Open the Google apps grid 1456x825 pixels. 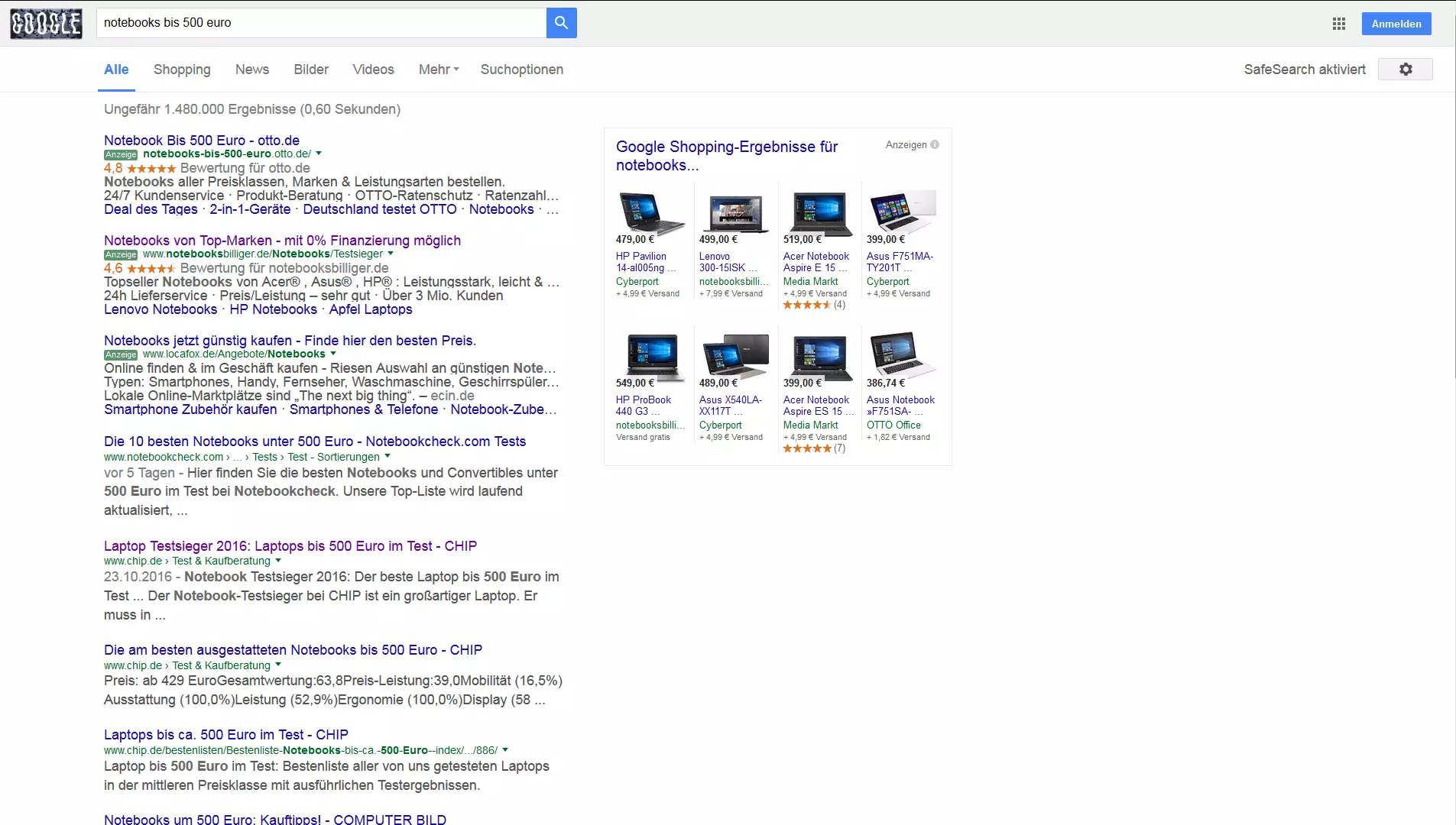point(1339,24)
